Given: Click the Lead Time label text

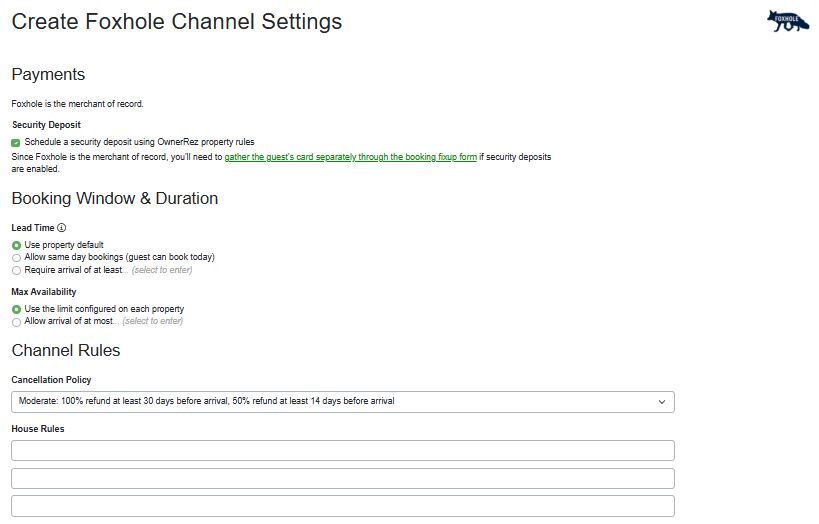Looking at the screenshot, I should pyautogui.click(x=33, y=228).
